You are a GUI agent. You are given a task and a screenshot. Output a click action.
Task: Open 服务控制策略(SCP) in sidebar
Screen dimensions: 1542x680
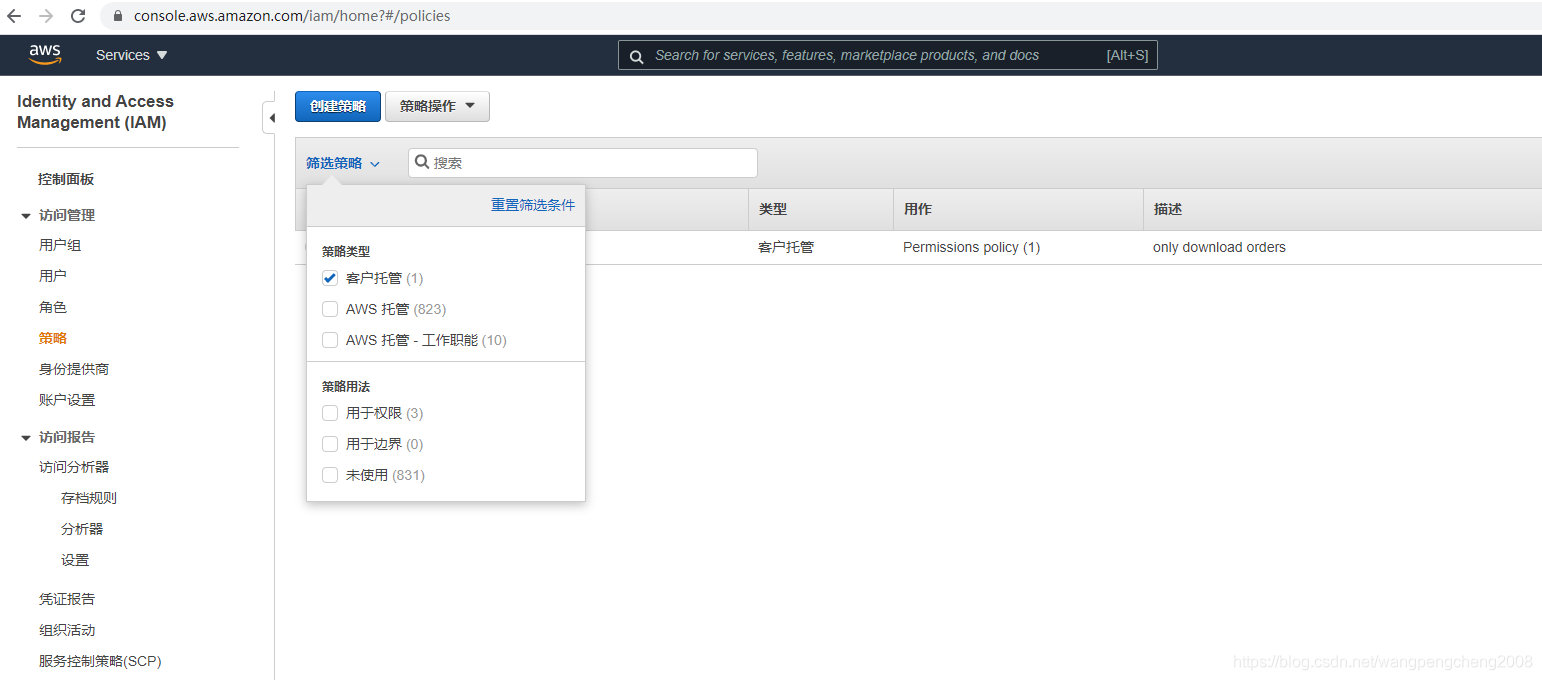pos(100,661)
